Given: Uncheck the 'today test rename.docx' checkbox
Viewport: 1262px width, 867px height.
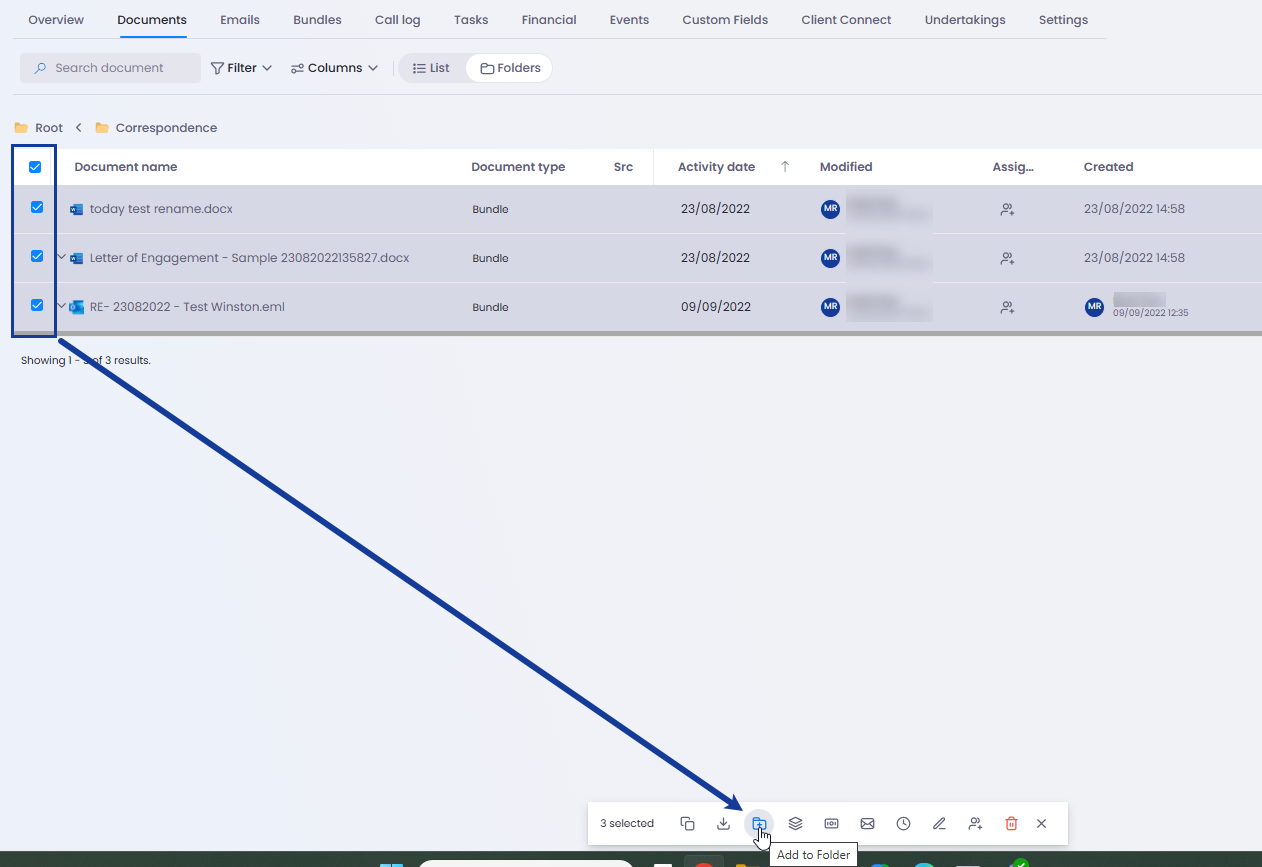Looking at the screenshot, I should click(x=37, y=207).
